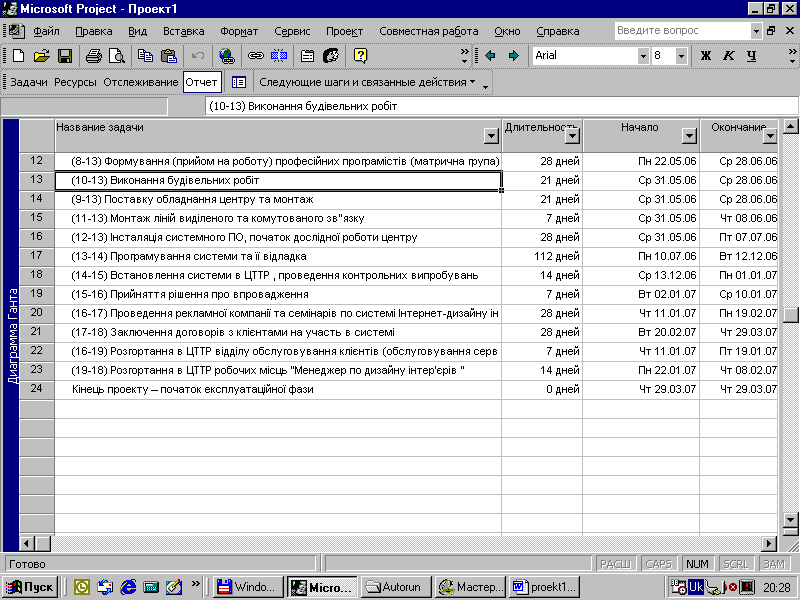Click the Uk language indicator in tray

point(696,587)
